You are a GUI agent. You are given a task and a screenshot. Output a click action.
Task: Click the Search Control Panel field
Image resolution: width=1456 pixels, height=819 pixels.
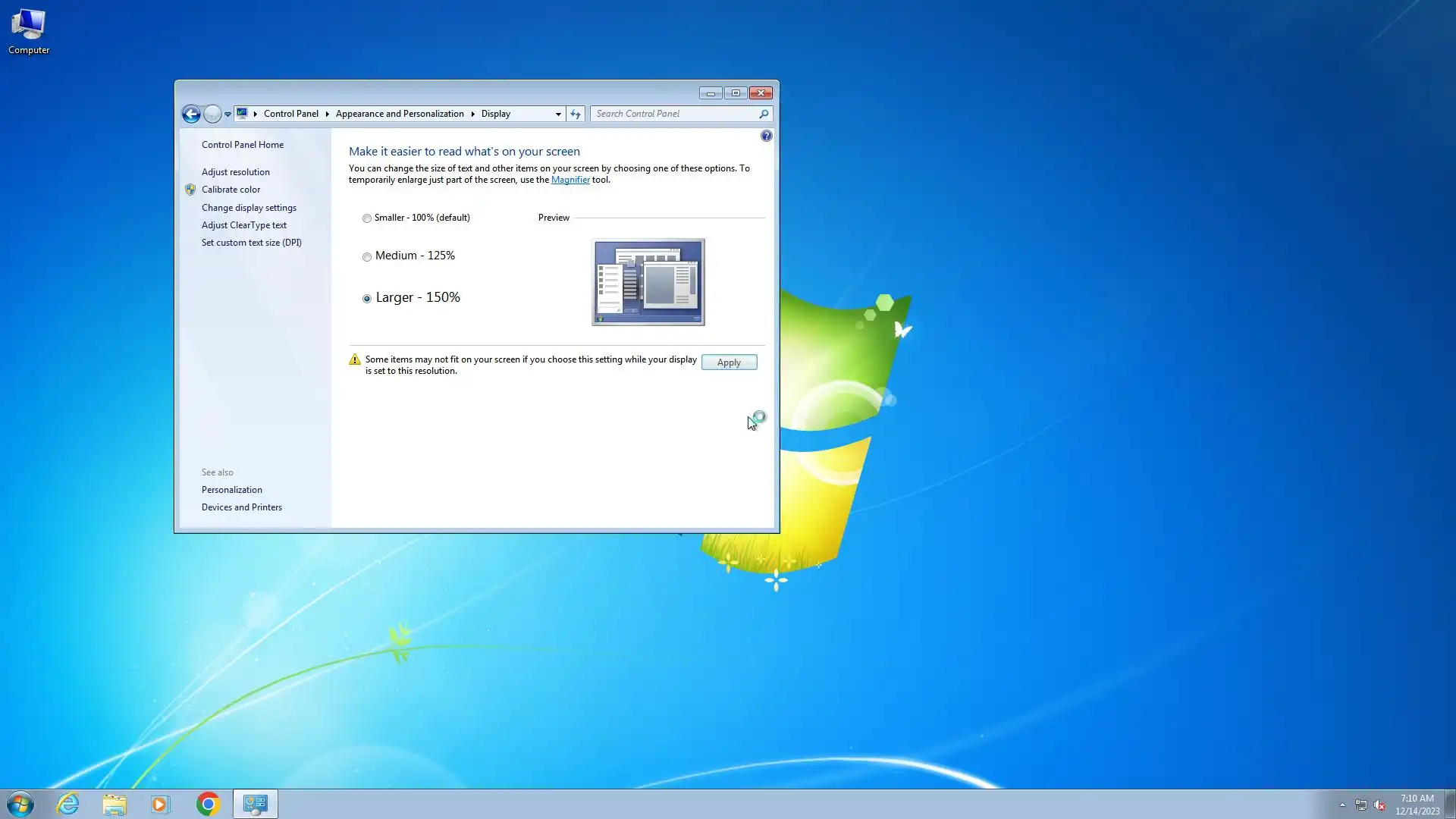(673, 114)
